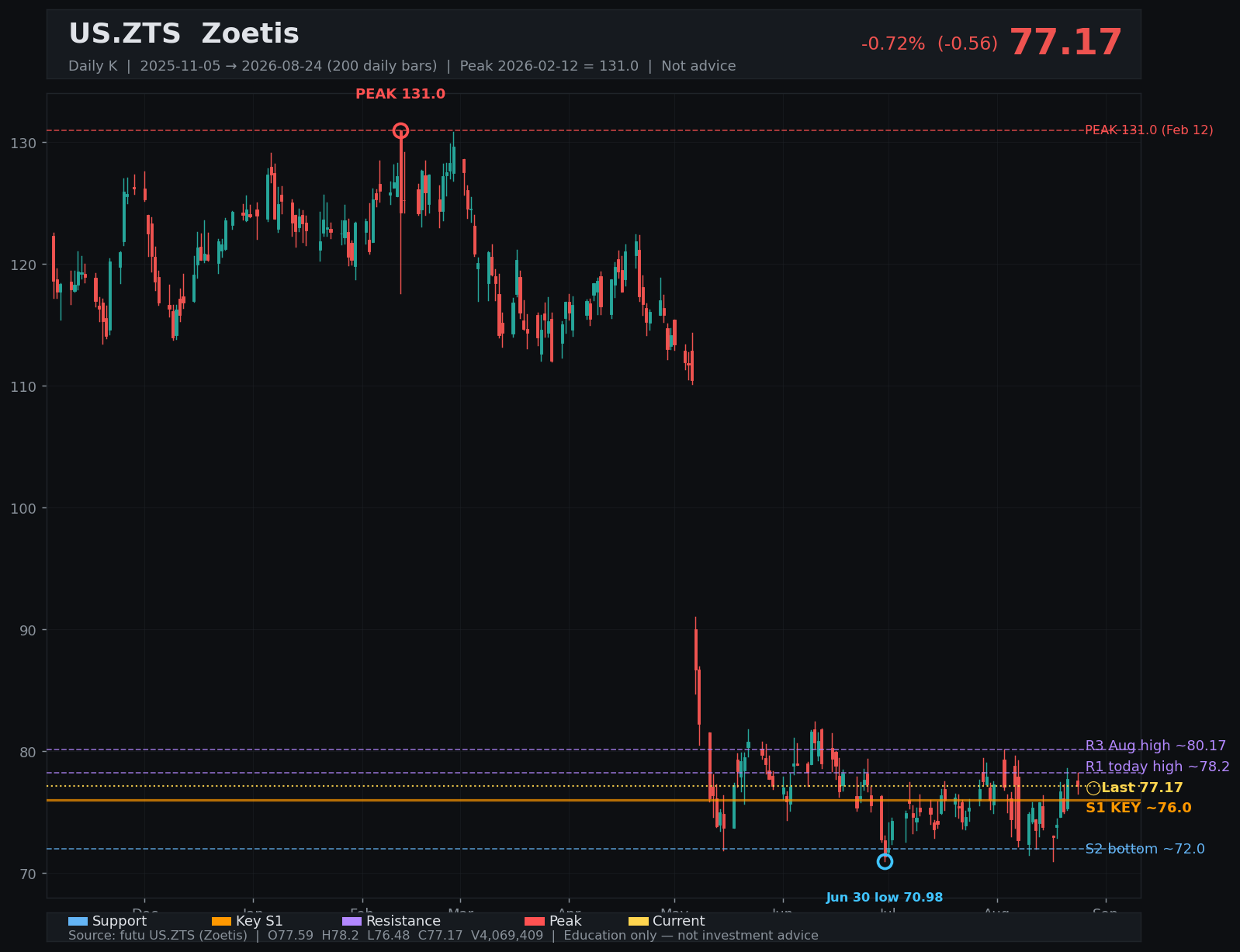The image size is (1240, 952).
Task: Click the 'S1 KEY ~76.0' label
Action: point(1138,808)
